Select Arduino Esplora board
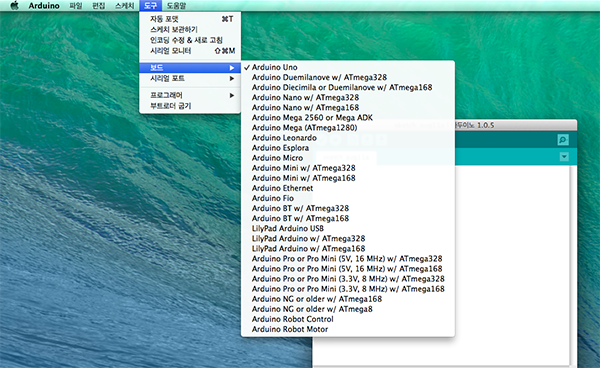Viewport: 600px width, 368px height. pyautogui.click(x=348, y=148)
